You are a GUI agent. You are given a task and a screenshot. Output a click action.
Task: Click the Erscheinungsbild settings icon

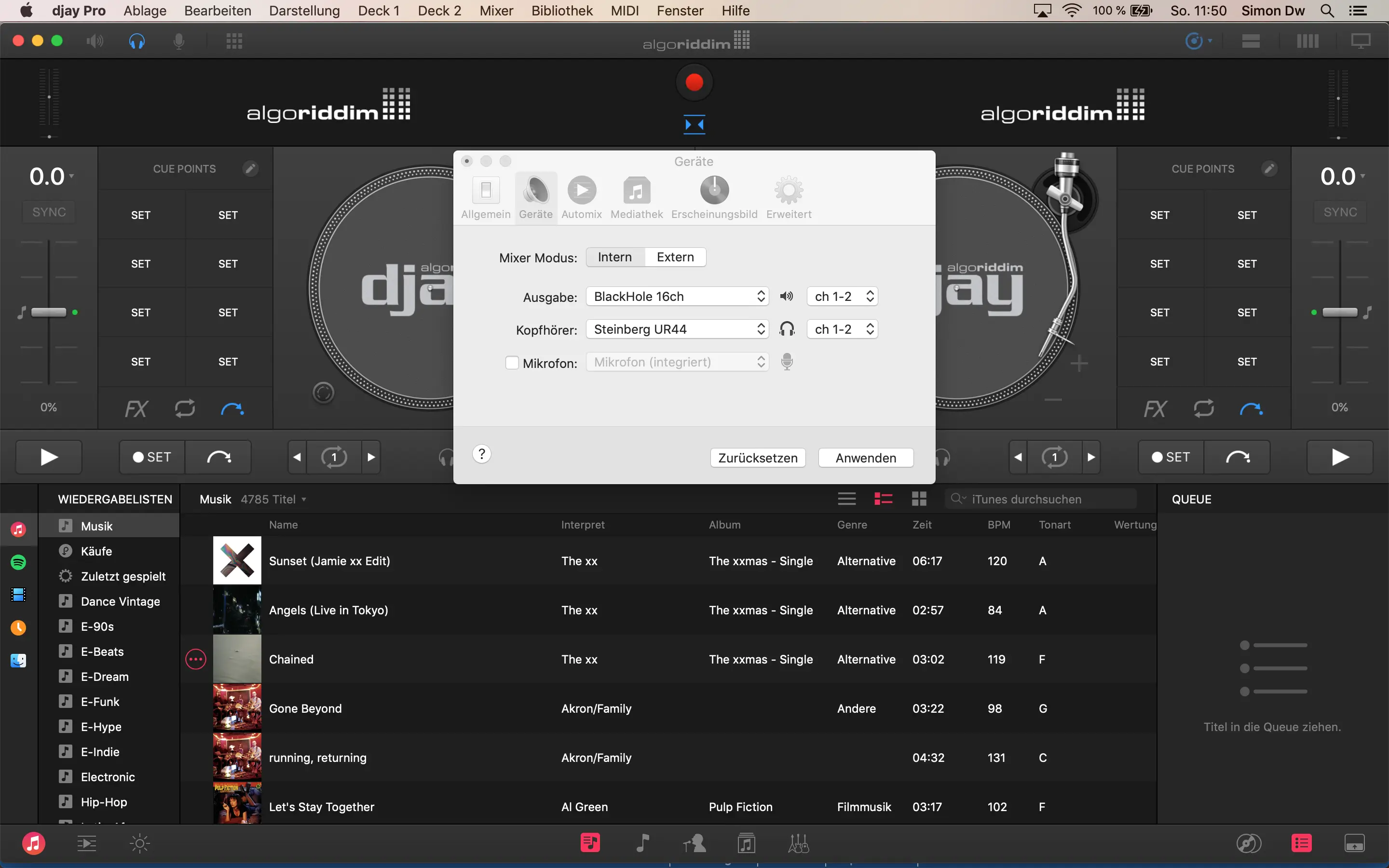[x=714, y=190]
